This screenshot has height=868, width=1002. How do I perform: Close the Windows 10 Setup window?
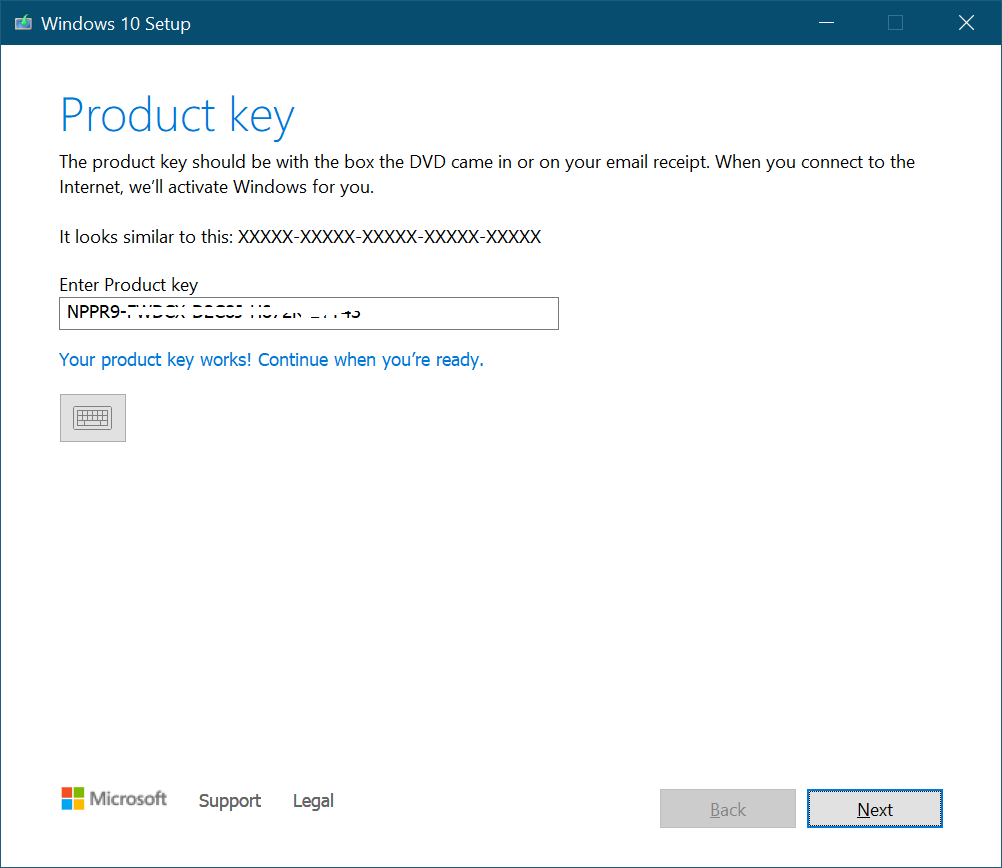coord(966,23)
